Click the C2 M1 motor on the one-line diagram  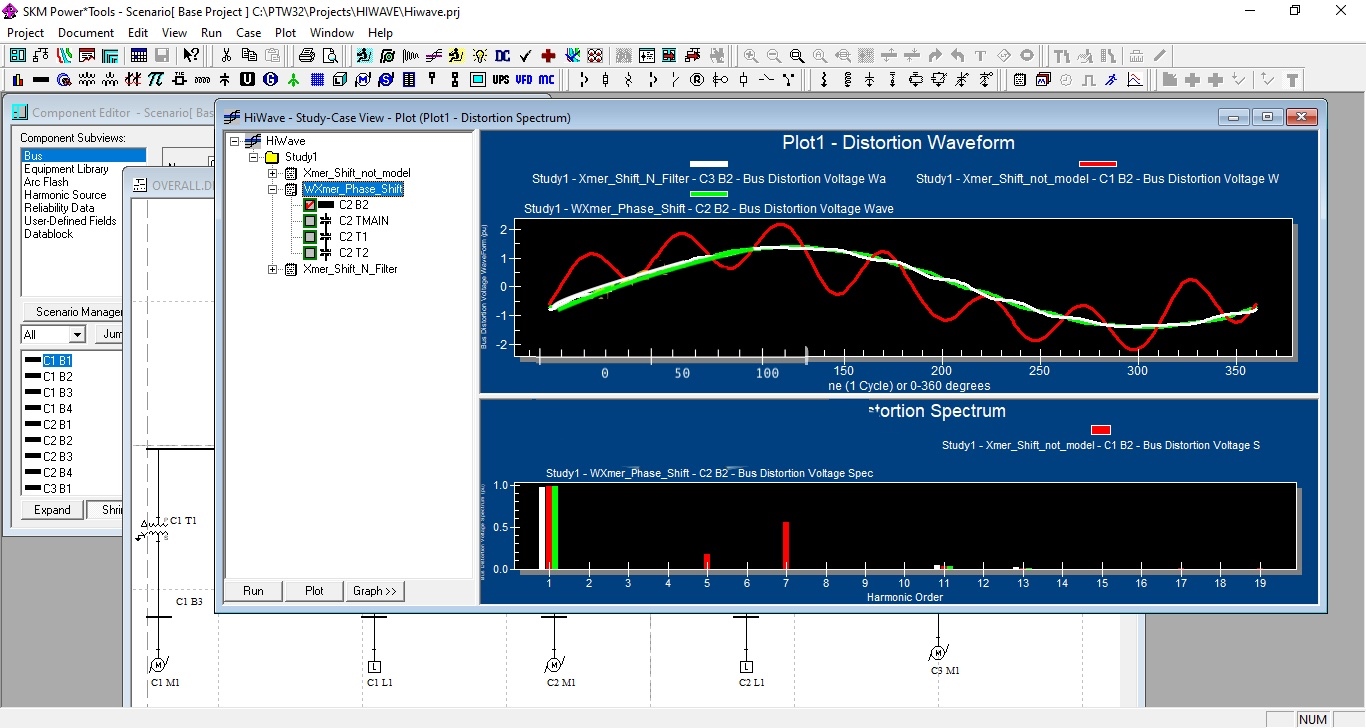pyautogui.click(x=554, y=666)
